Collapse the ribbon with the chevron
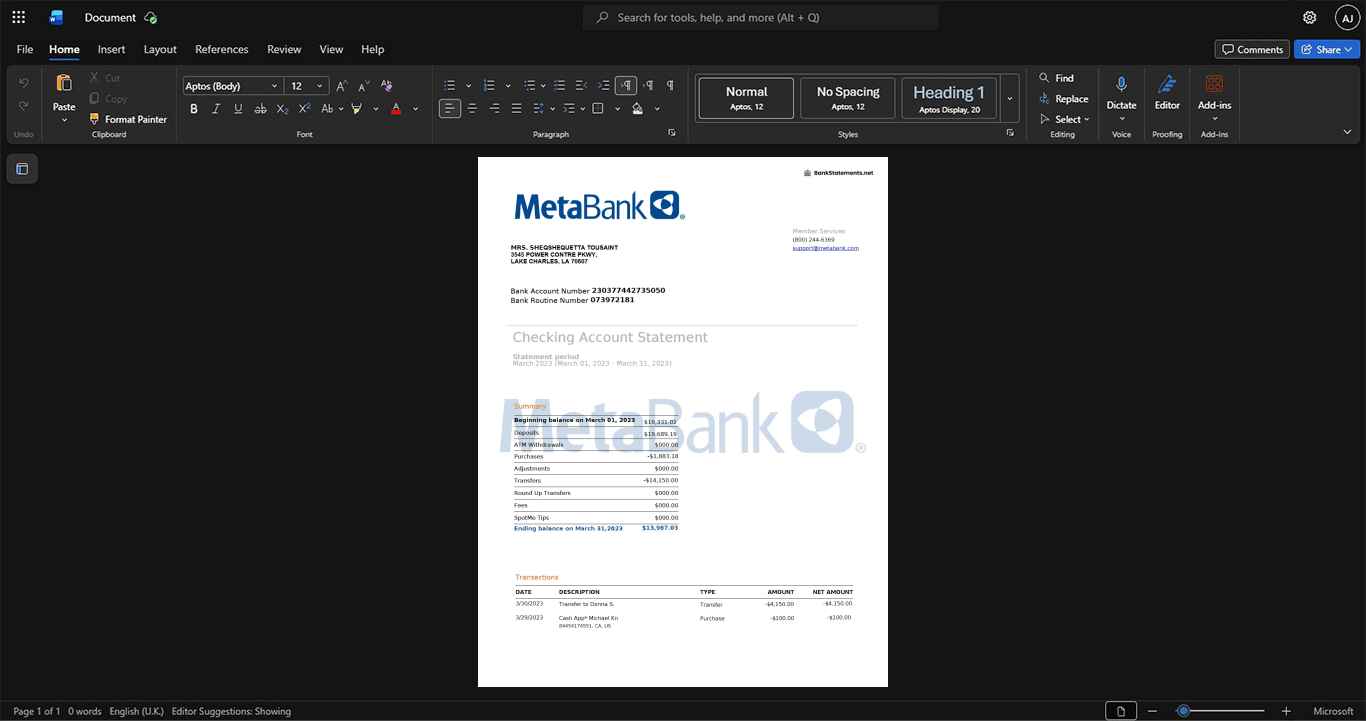 1347,132
